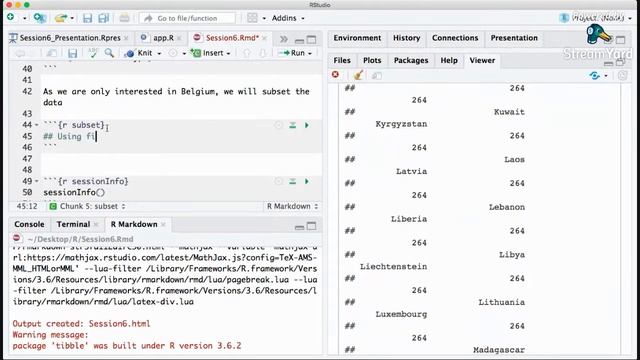
Task: Run the sessionInfo chunk play icon
Action: click(x=307, y=181)
